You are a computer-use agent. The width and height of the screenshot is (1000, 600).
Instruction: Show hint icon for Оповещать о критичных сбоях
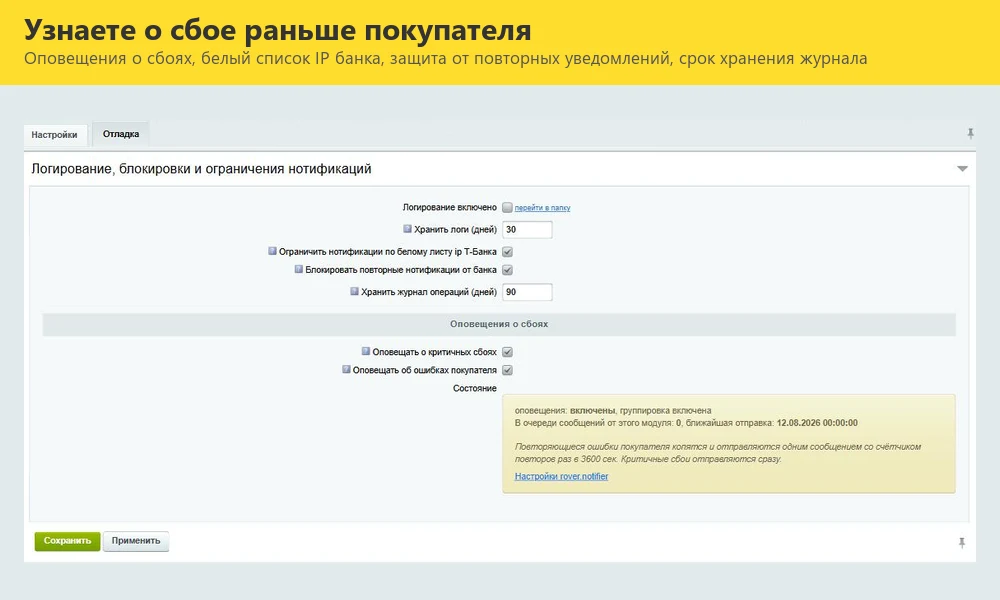(x=365, y=351)
